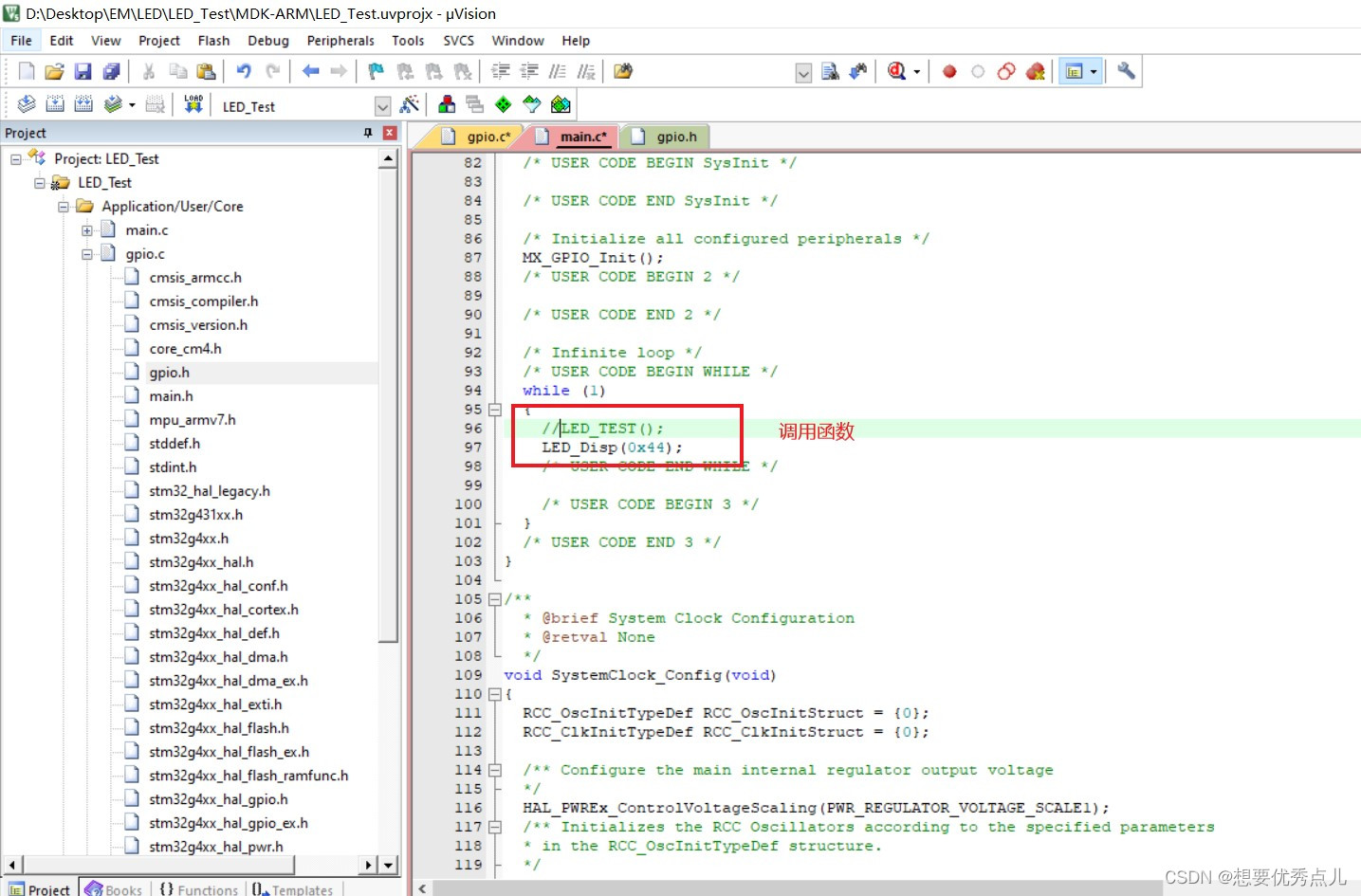This screenshot has height=896, width=1361.
Task: Build the LED_Test target
Action: tap(54, 103)
